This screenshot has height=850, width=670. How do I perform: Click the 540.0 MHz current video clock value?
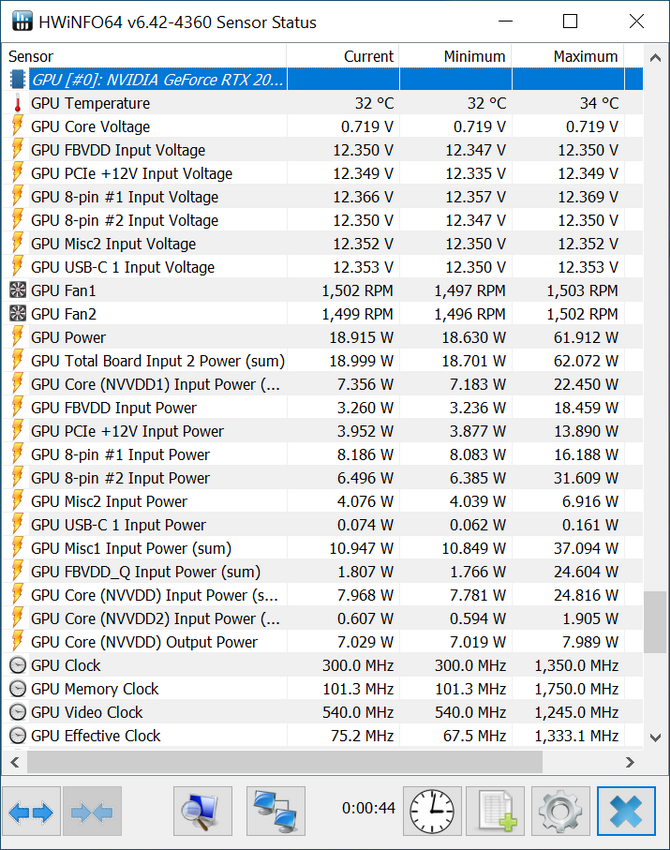(358, 712)
